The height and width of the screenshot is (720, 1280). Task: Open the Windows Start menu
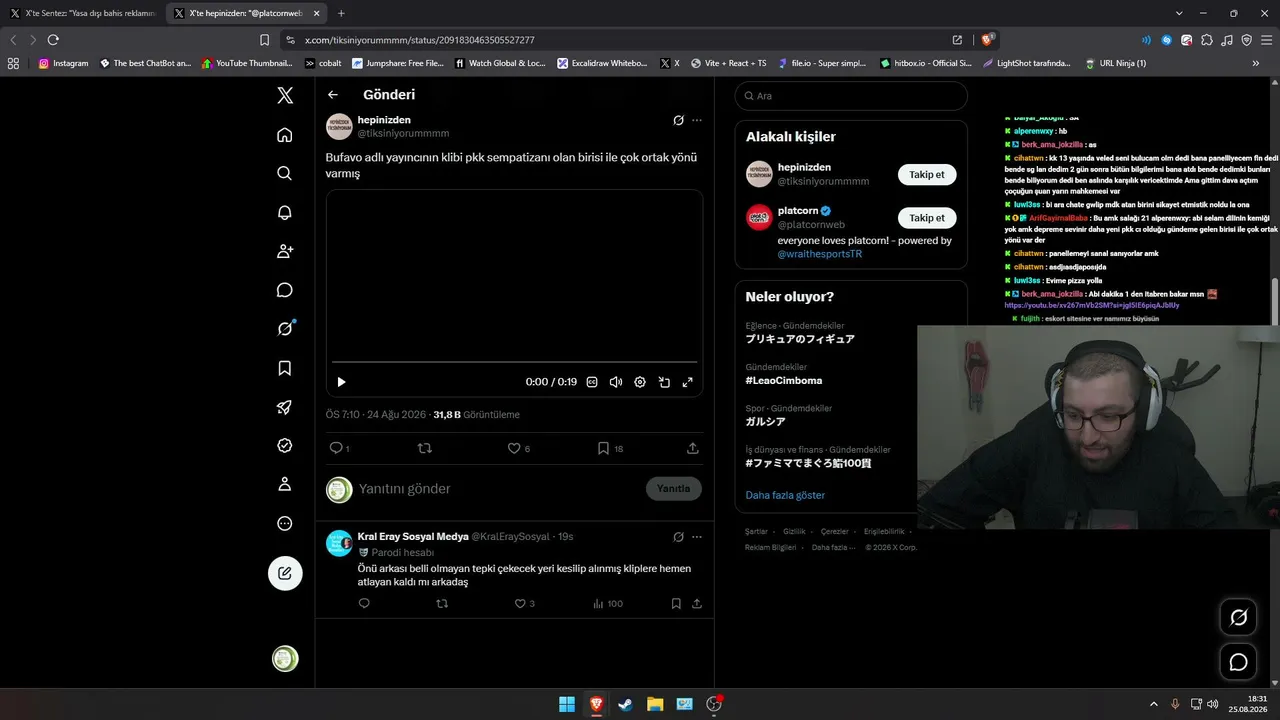tap(567, 704)
